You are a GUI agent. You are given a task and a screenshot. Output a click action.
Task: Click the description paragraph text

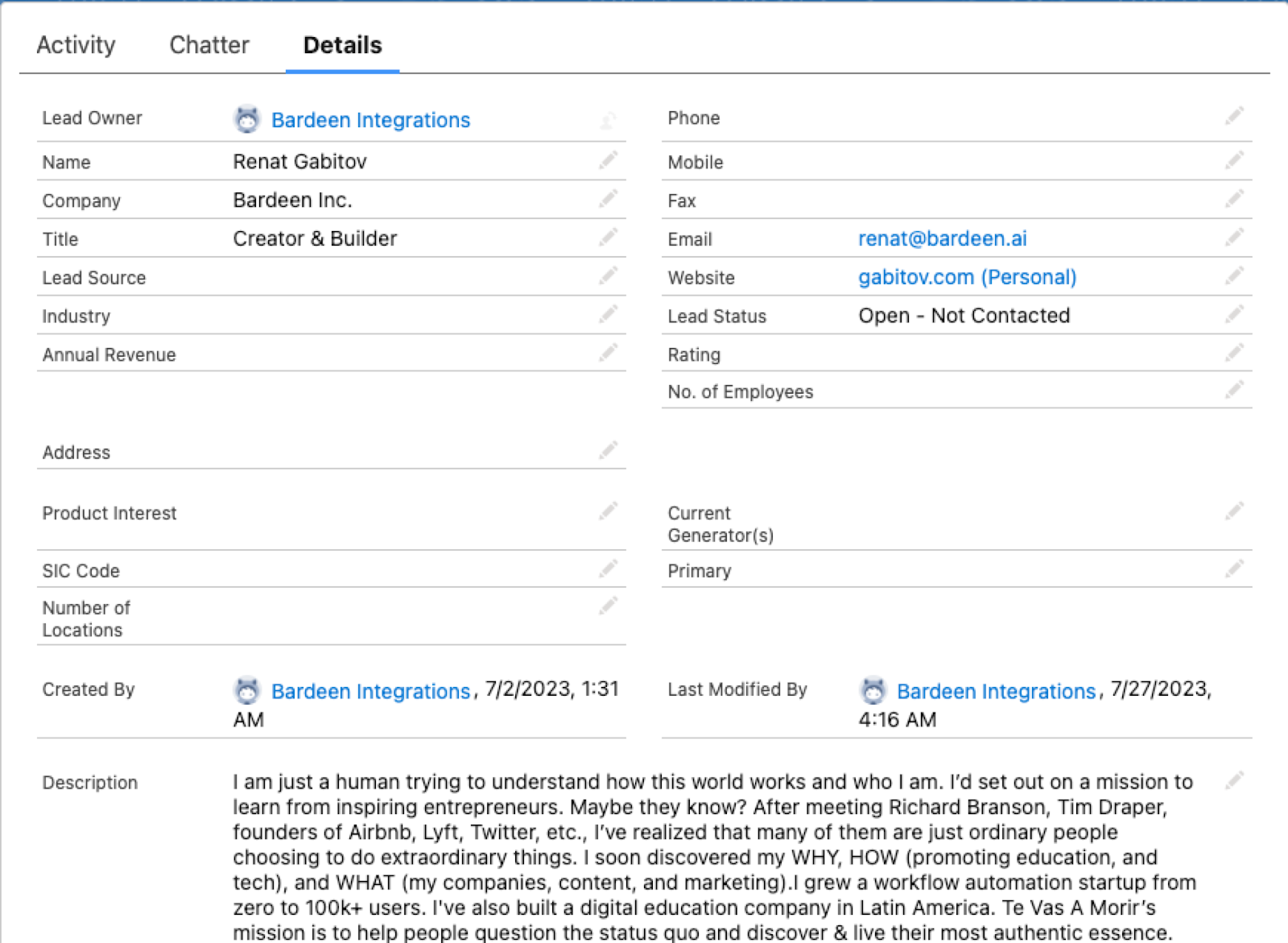tap(714, 857)
